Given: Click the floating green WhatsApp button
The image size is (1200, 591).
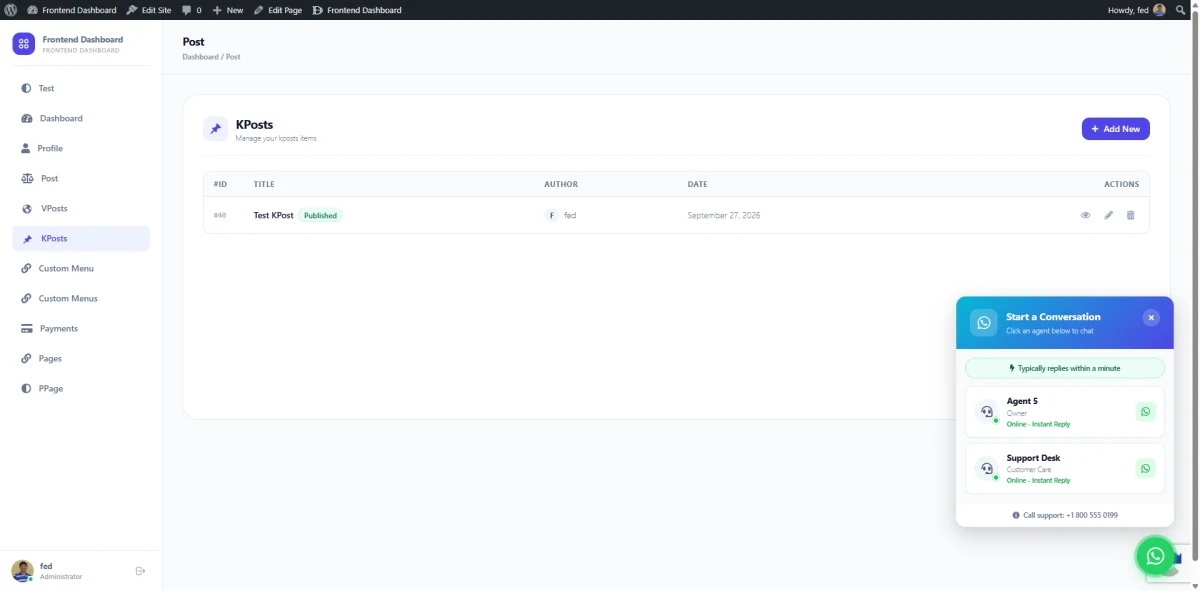Looking at the screenshot, I should [x=1156, y=556].
